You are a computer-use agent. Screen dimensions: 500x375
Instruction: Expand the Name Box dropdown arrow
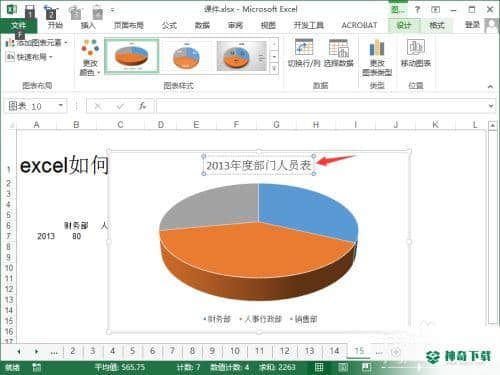tap(61, 106)
